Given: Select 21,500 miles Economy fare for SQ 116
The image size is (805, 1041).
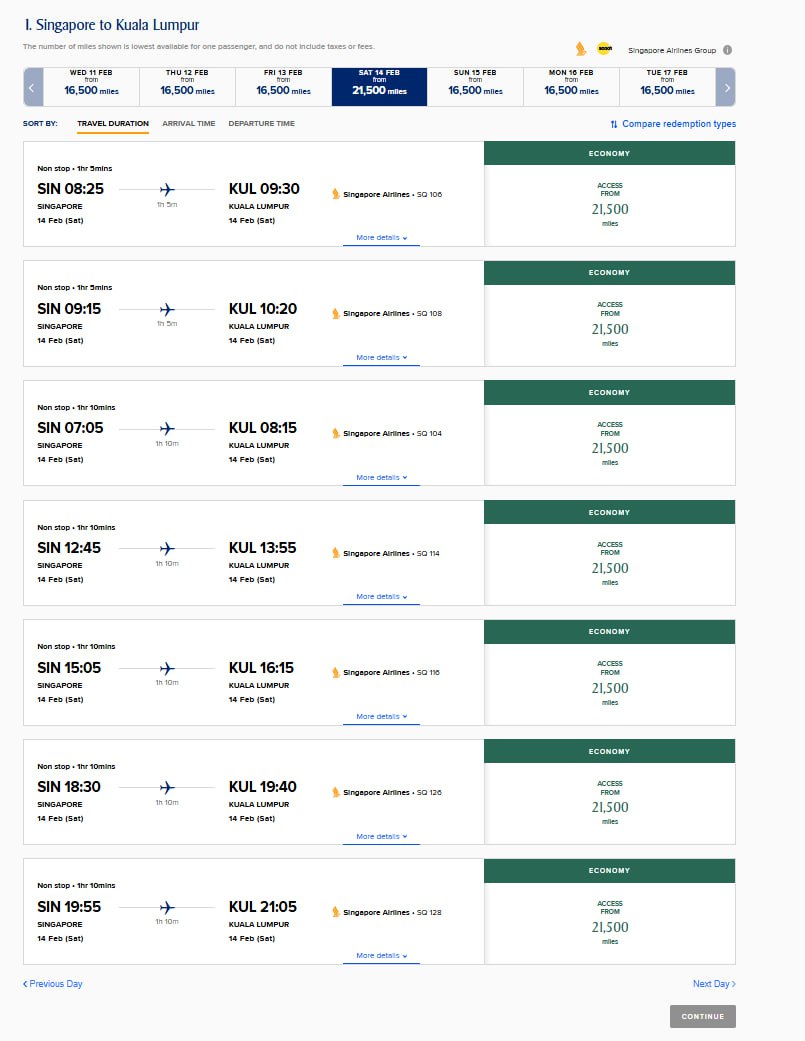Looking at the screenshot, I should [609, 684].
